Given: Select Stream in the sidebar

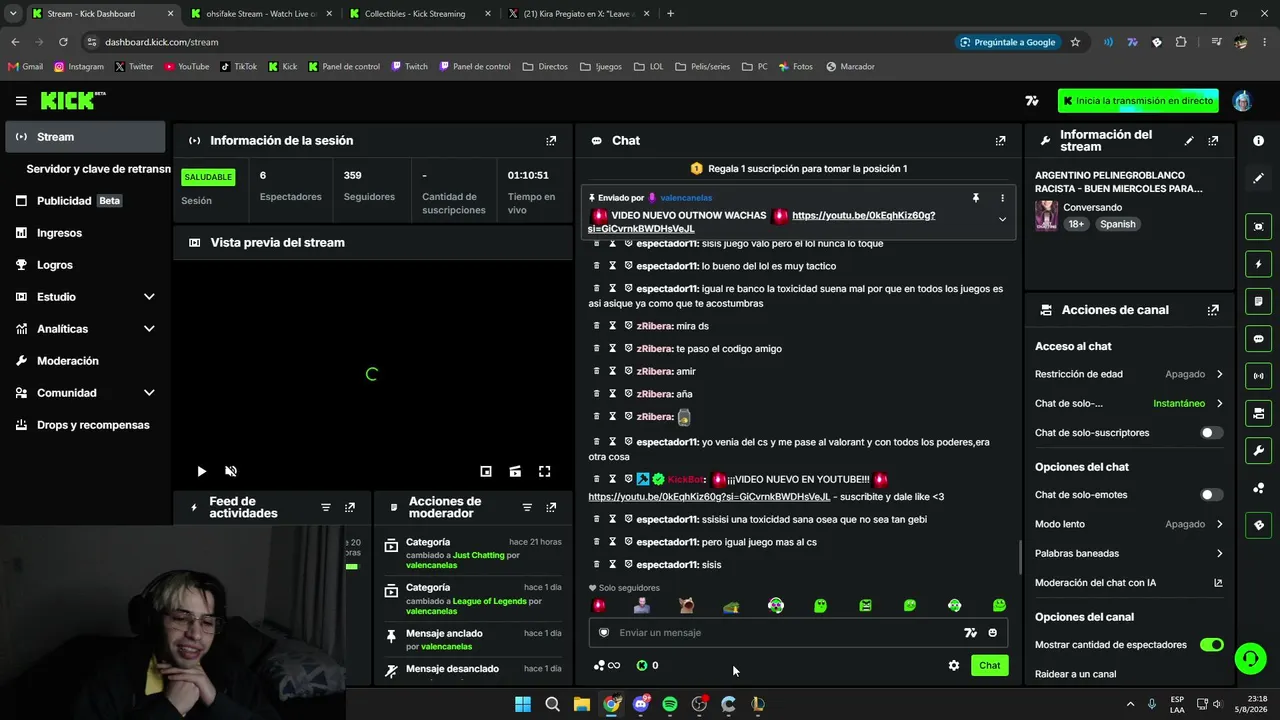Looking at the screenshot, I should [85, 137].
